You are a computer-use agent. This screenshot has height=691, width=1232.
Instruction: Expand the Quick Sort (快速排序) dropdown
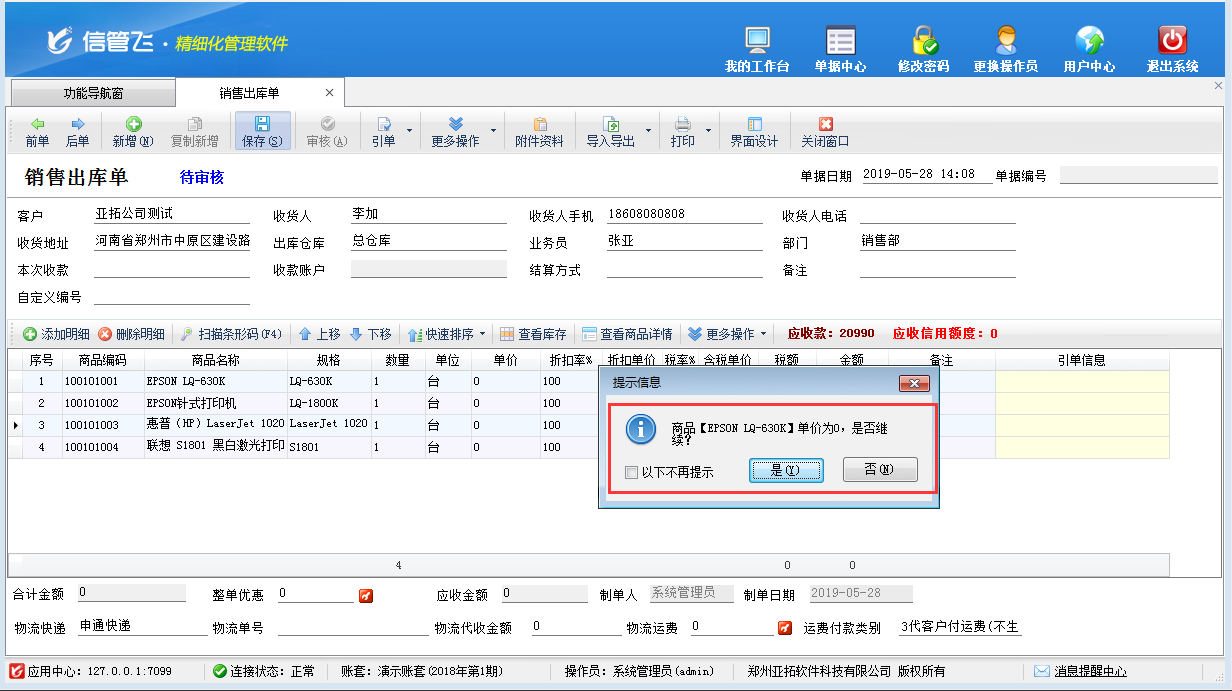point(482,334)
